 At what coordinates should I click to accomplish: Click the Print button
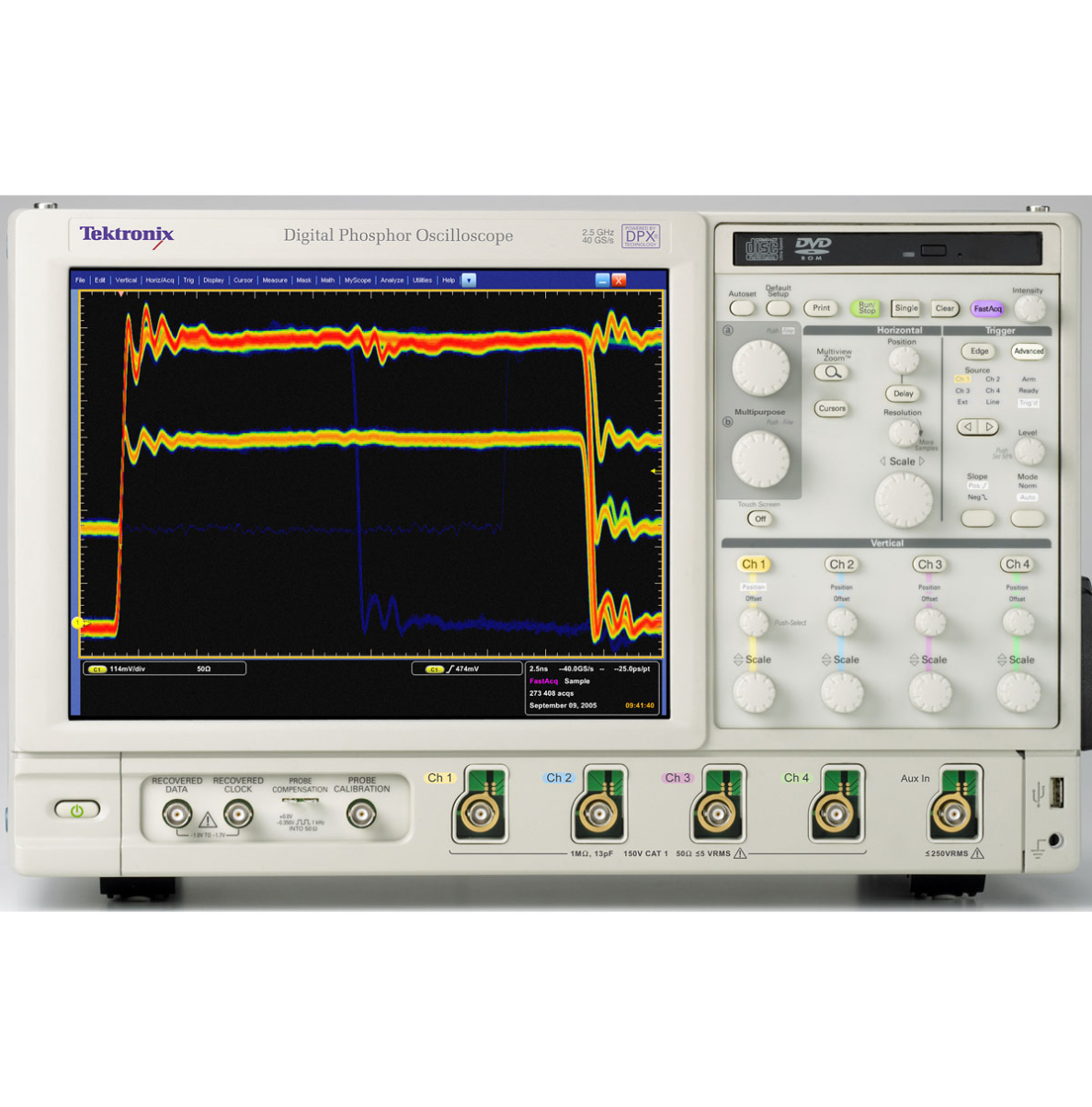821,308
